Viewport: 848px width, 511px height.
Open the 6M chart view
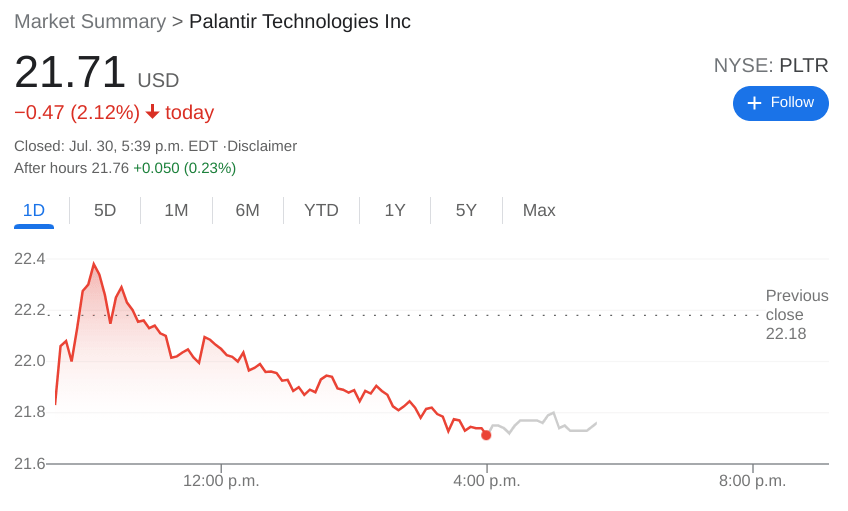pyautogui.click(x=247, y=210)
